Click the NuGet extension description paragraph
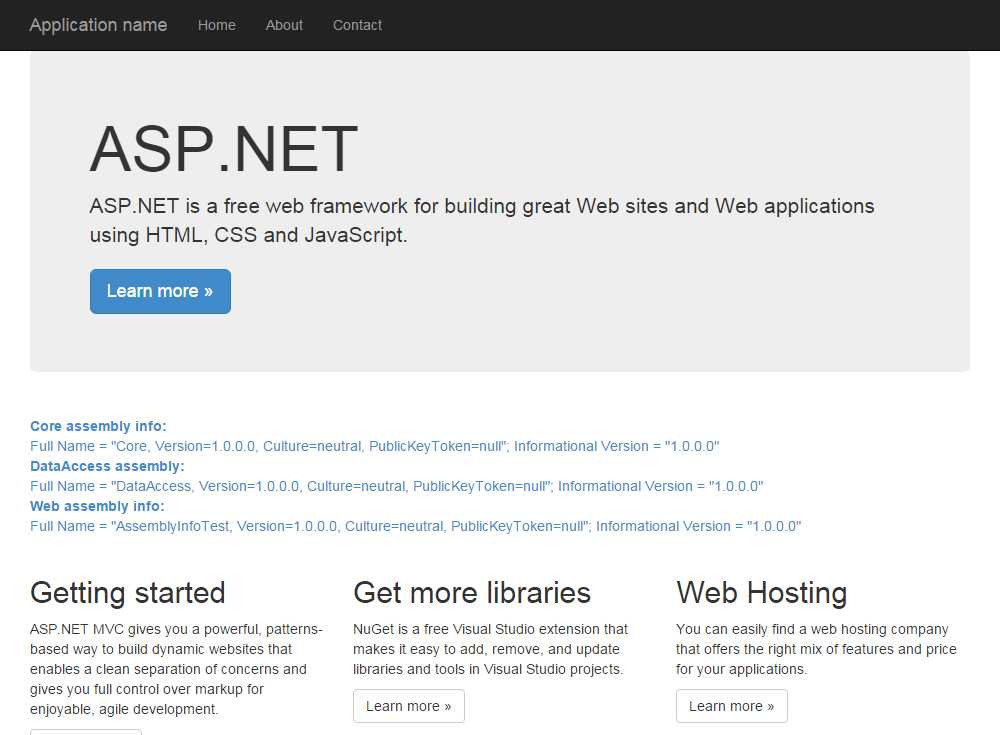1000x735 pixels. [x=490, y=649]
